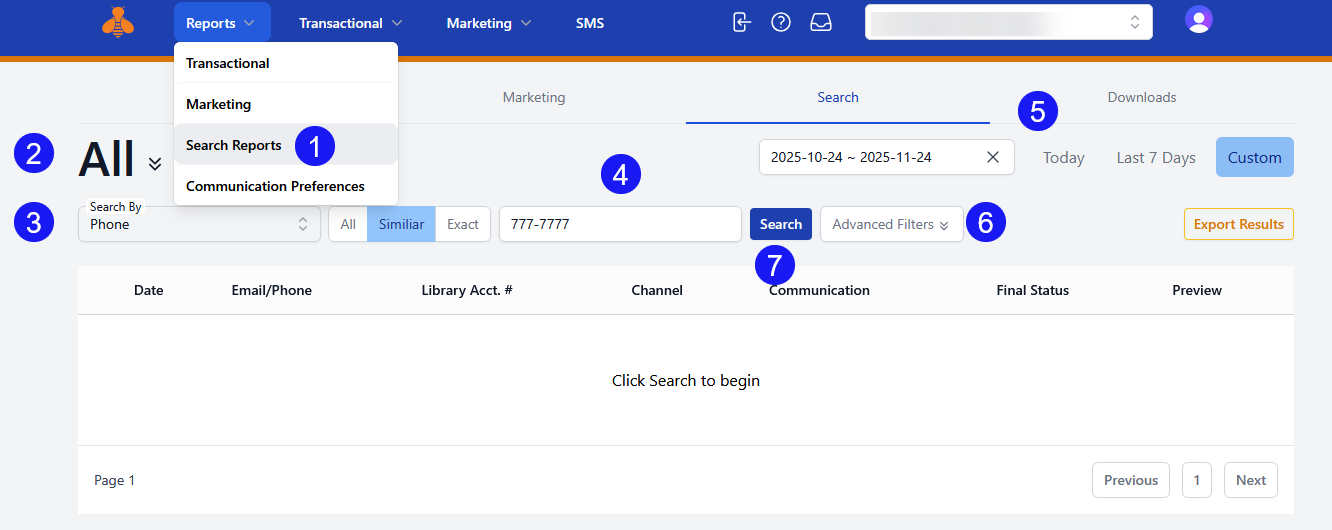Screen dimensions: 1332x530
Task: Click the search term input field
Action: (x=620, y=224)
